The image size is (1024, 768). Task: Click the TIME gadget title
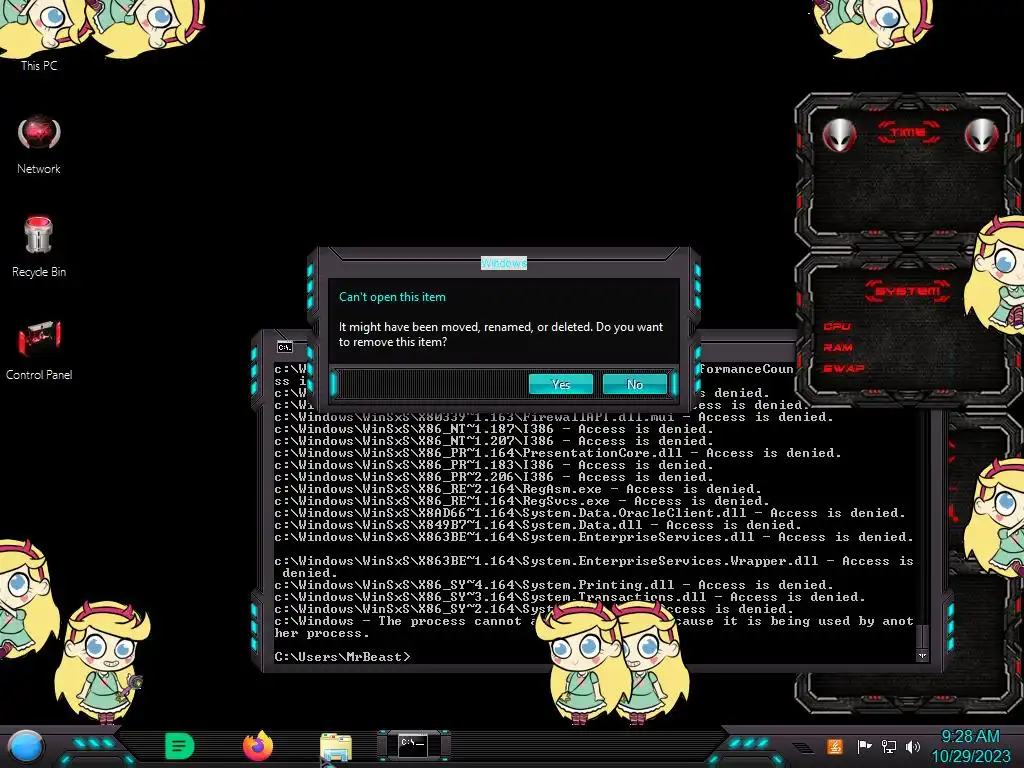pyautogui.click(x=908, y=133)
